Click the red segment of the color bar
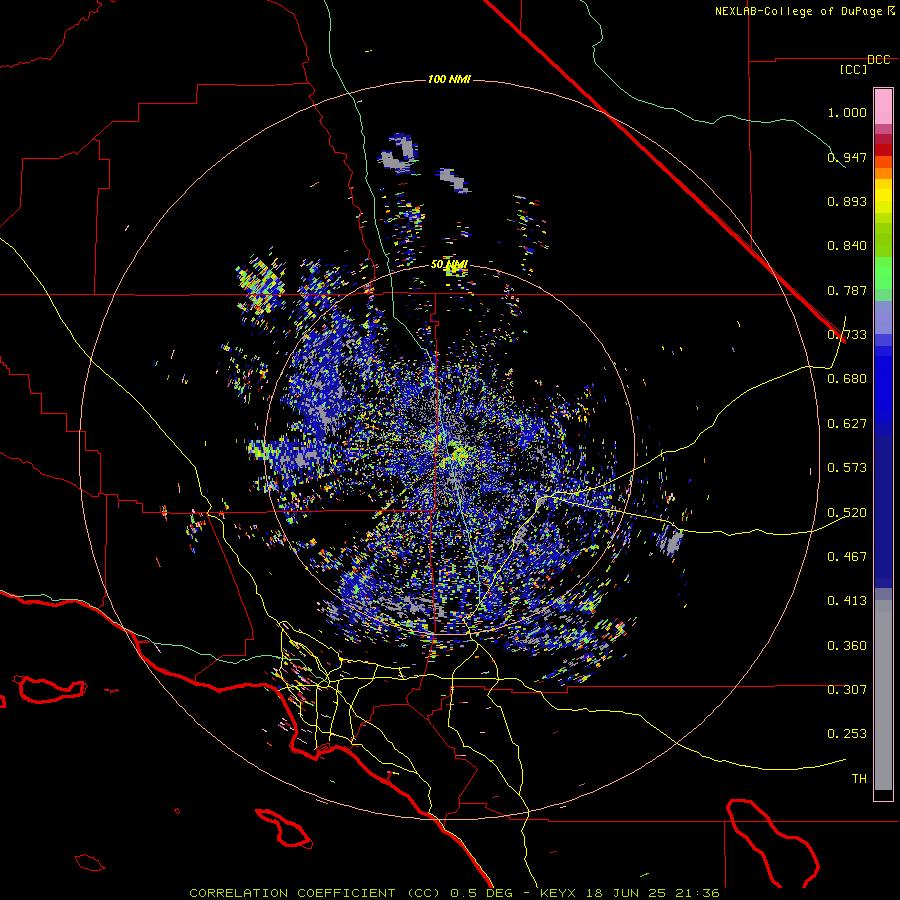This screenshot has height=900, width=900. pos(883,150)
